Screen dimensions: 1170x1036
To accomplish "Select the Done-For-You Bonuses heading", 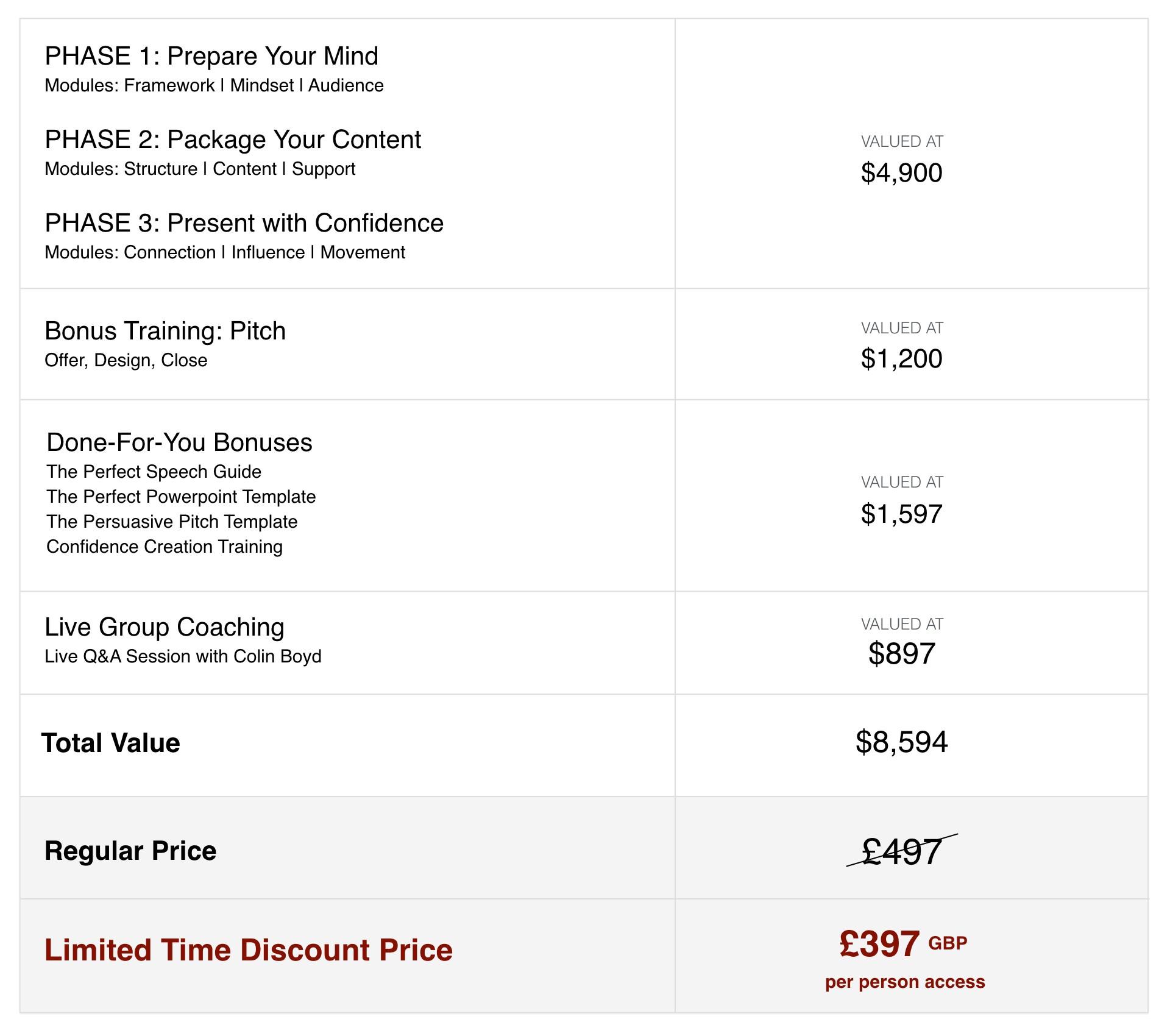I will (x=179, y=442).
